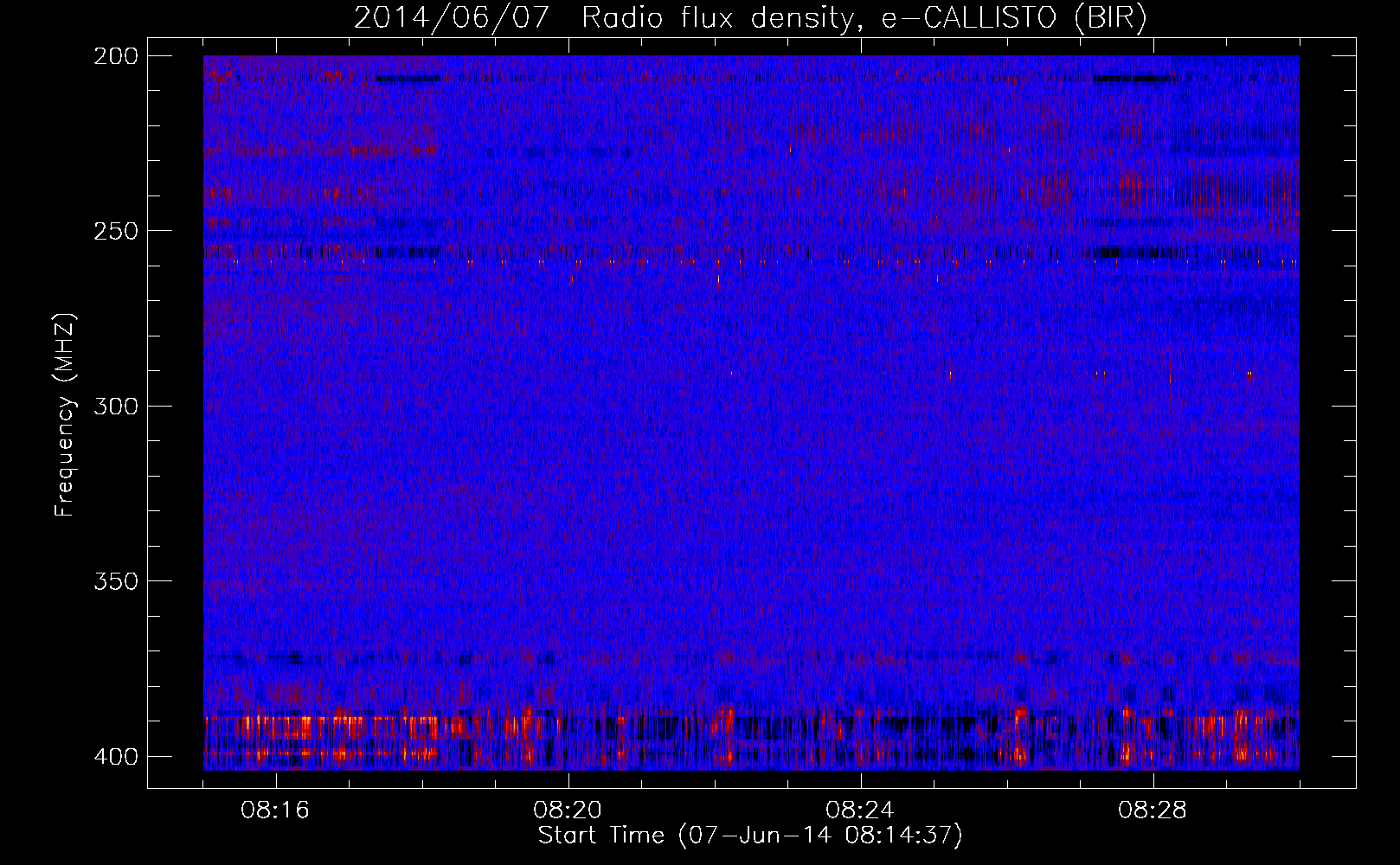Click the 'Start Time (07-Jun-14 08:14:37)' label
This screenshot has height=865, width=1400.
point(750,836)
